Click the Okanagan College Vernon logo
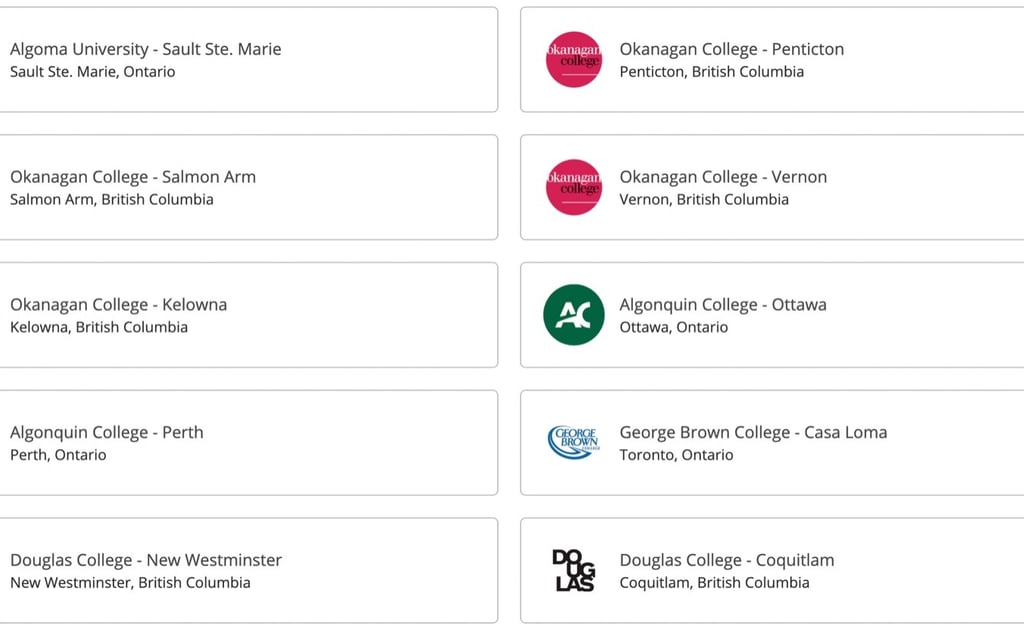The image size is (1024, 629). [x=573, y=187]
